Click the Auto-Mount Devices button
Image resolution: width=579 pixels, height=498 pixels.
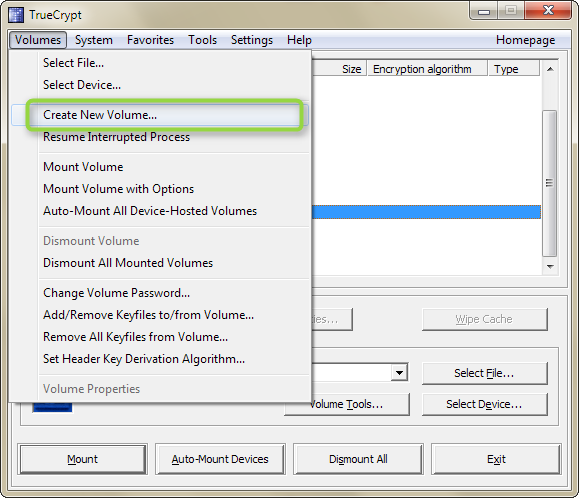point(220,459)
